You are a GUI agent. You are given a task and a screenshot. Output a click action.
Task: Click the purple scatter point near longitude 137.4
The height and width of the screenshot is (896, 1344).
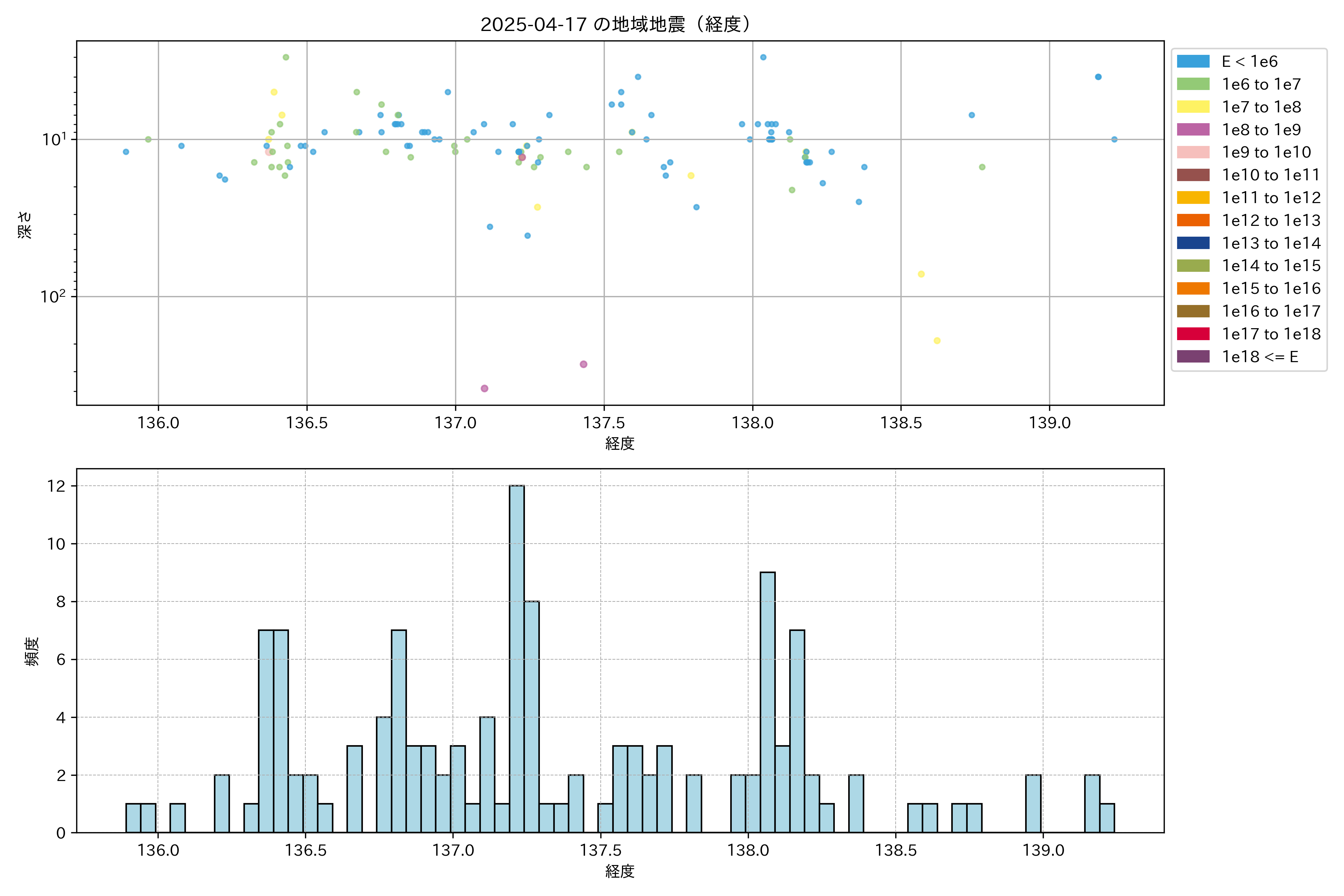[584, 364]
